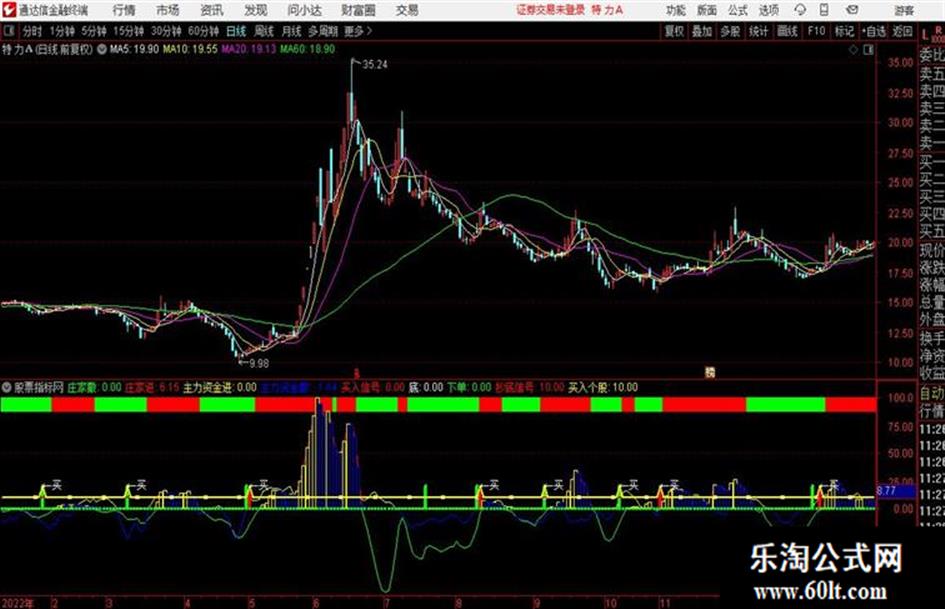Click the small yellow event marker below the price chart
This screenshot has height=609, width=945.
tap(710, 373)
